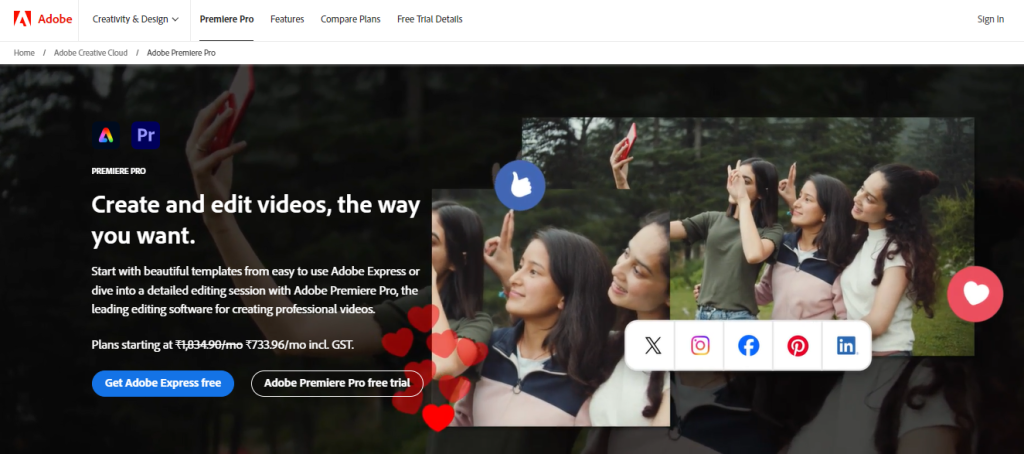Click the blue thumbs-up like icon
The image size is (1024, 454).
pyautogui.click(x=520, y=186)
